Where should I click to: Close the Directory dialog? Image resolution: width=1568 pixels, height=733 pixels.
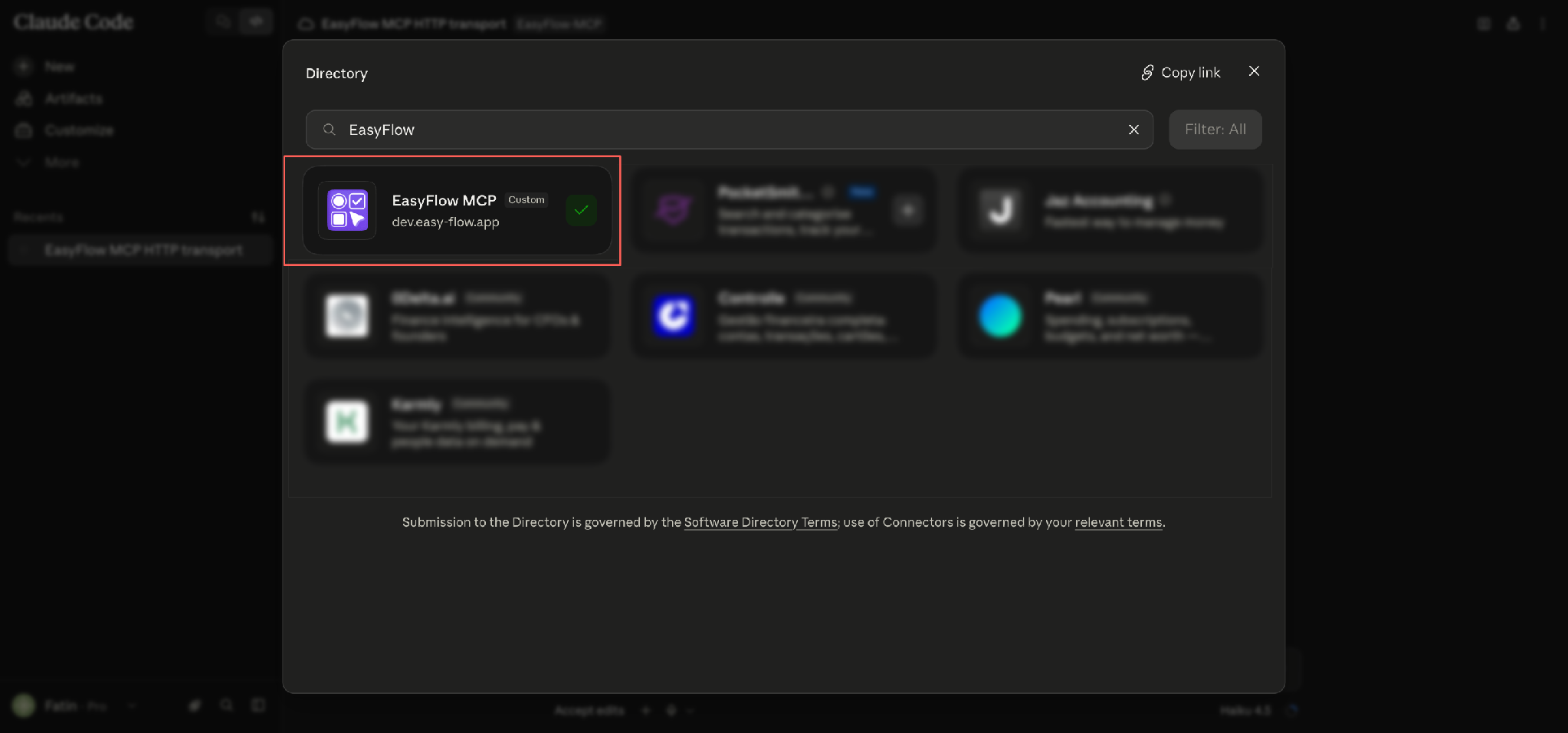(1254, 71)
